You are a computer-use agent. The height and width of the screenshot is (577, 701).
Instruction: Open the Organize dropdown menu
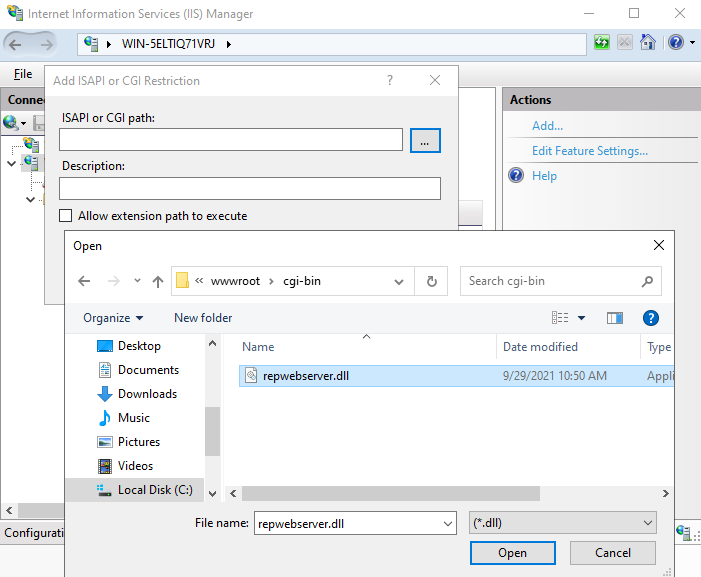(x=113, y=318)
